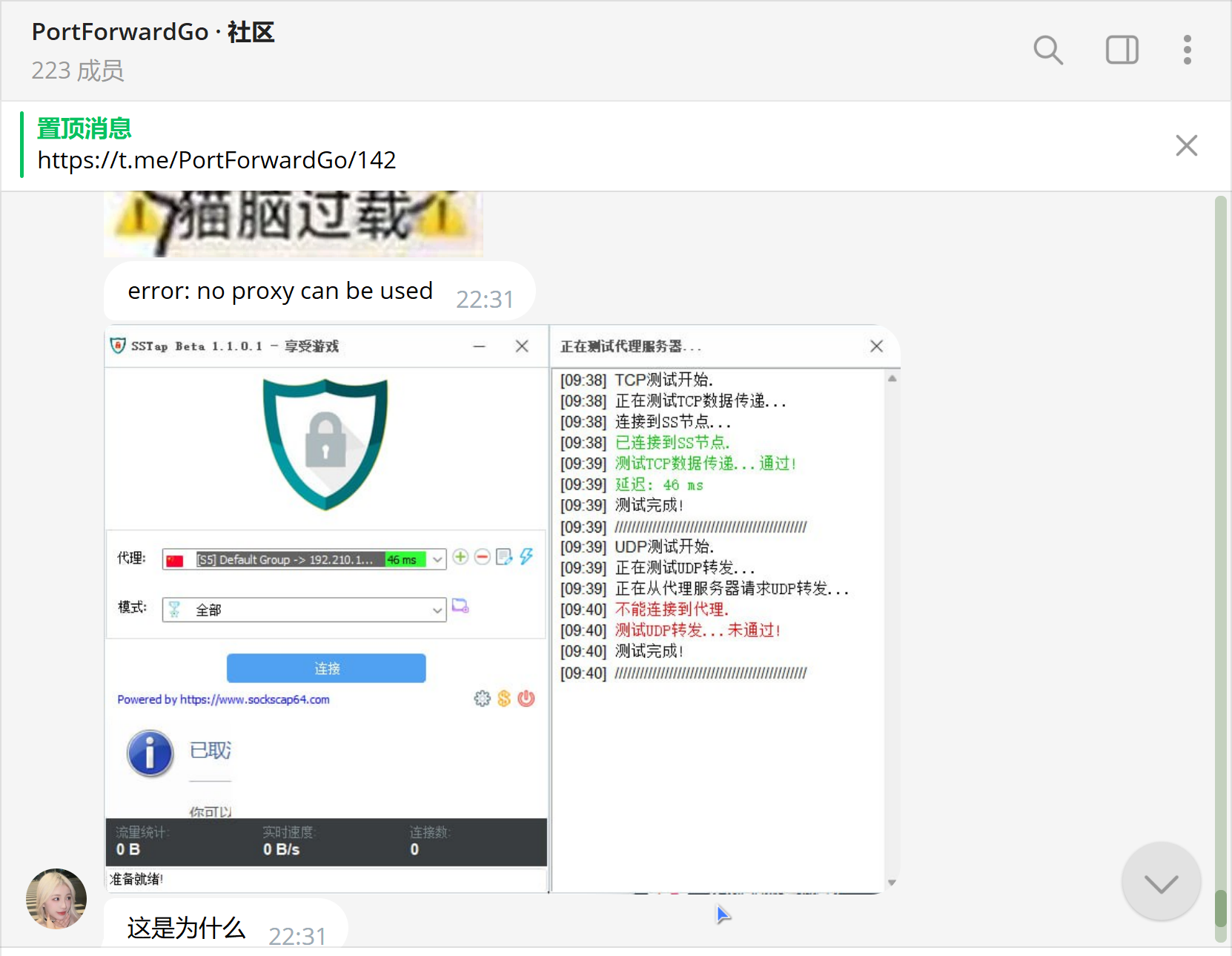Click the red power icon in SSTap

tap(526, 699)
